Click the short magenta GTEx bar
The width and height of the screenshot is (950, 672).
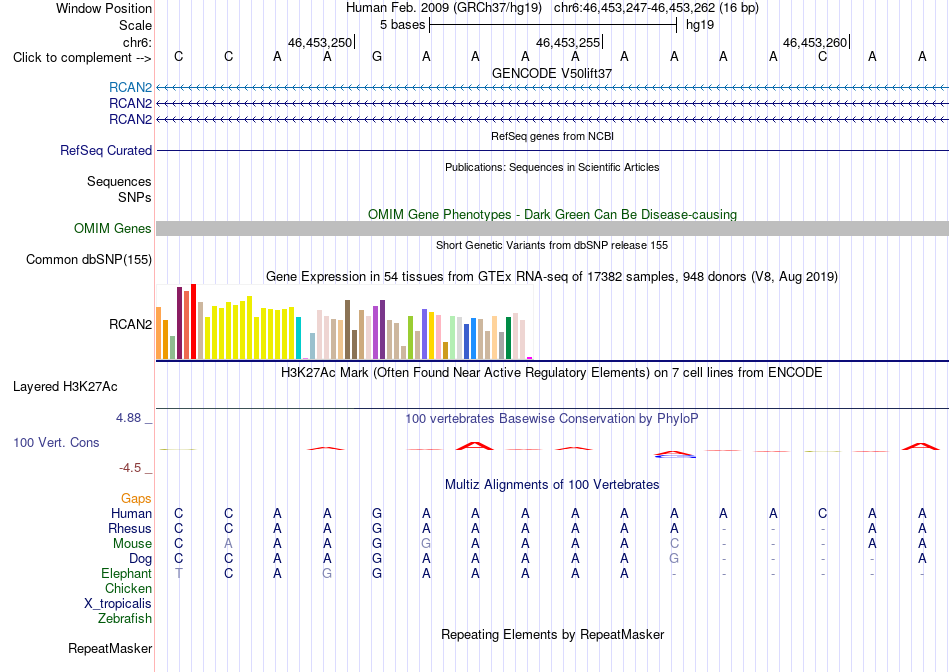tap(530, 358)
